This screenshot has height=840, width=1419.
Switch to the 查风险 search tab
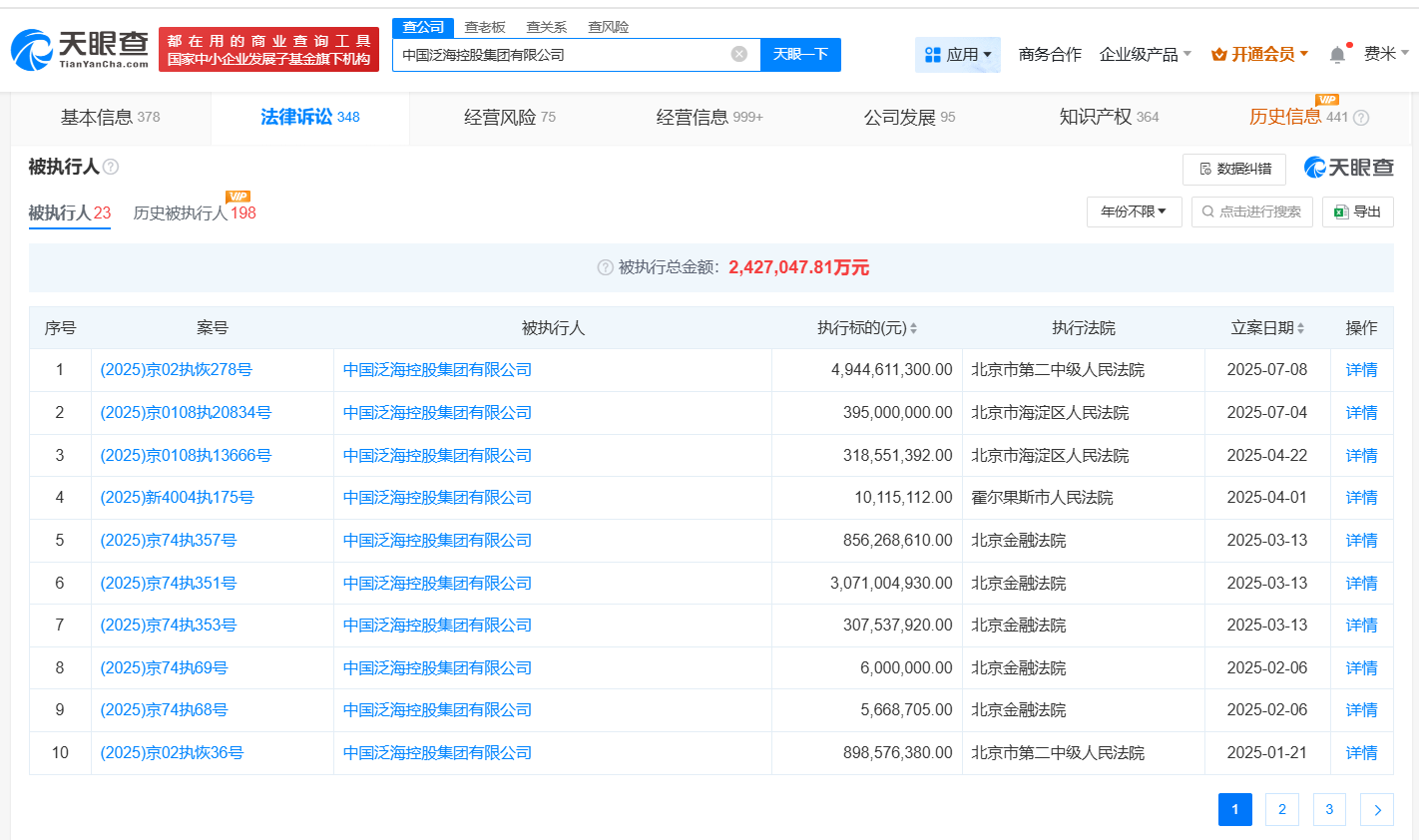608,27
